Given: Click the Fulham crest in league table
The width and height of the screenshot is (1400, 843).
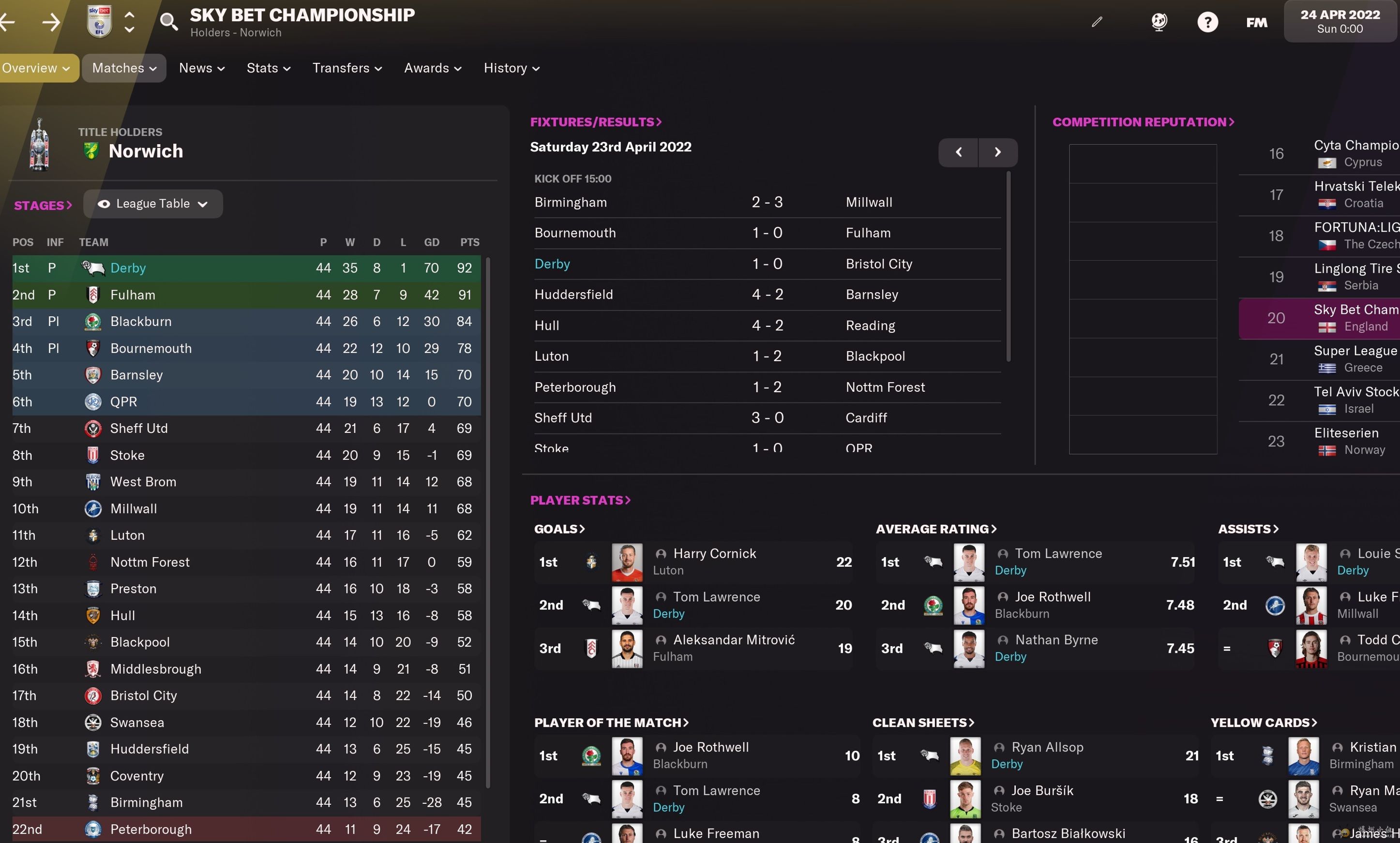Looking at the screenshot, I should click(93, 295).
